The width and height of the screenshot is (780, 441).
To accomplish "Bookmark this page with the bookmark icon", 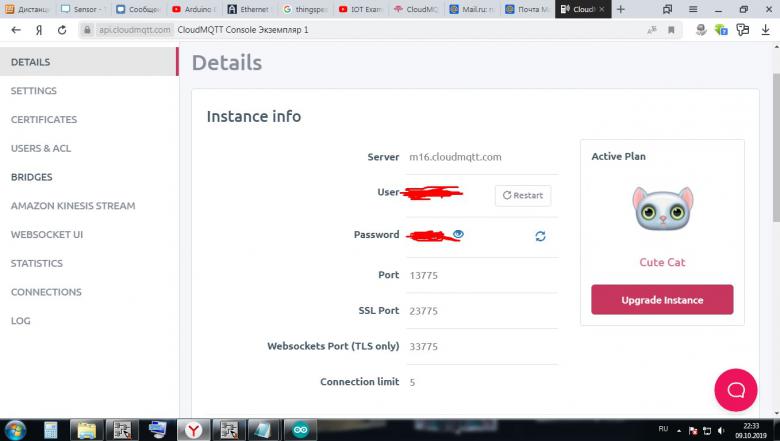I will click(671, 30).
